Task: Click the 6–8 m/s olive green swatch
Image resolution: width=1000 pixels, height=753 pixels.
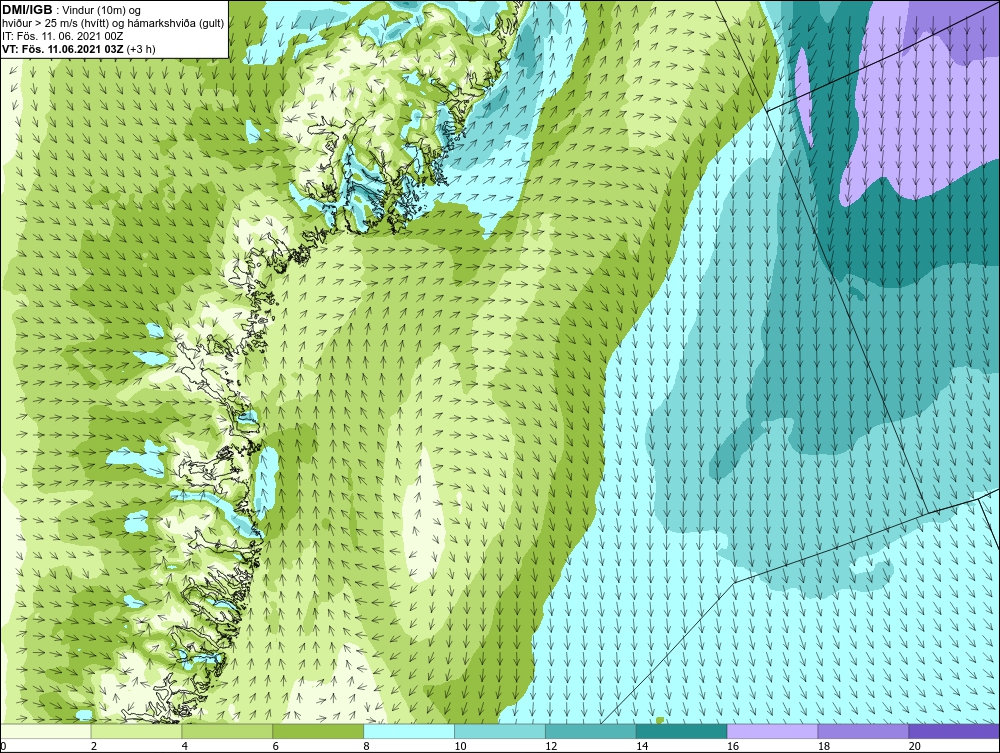Action: [318, 731]
